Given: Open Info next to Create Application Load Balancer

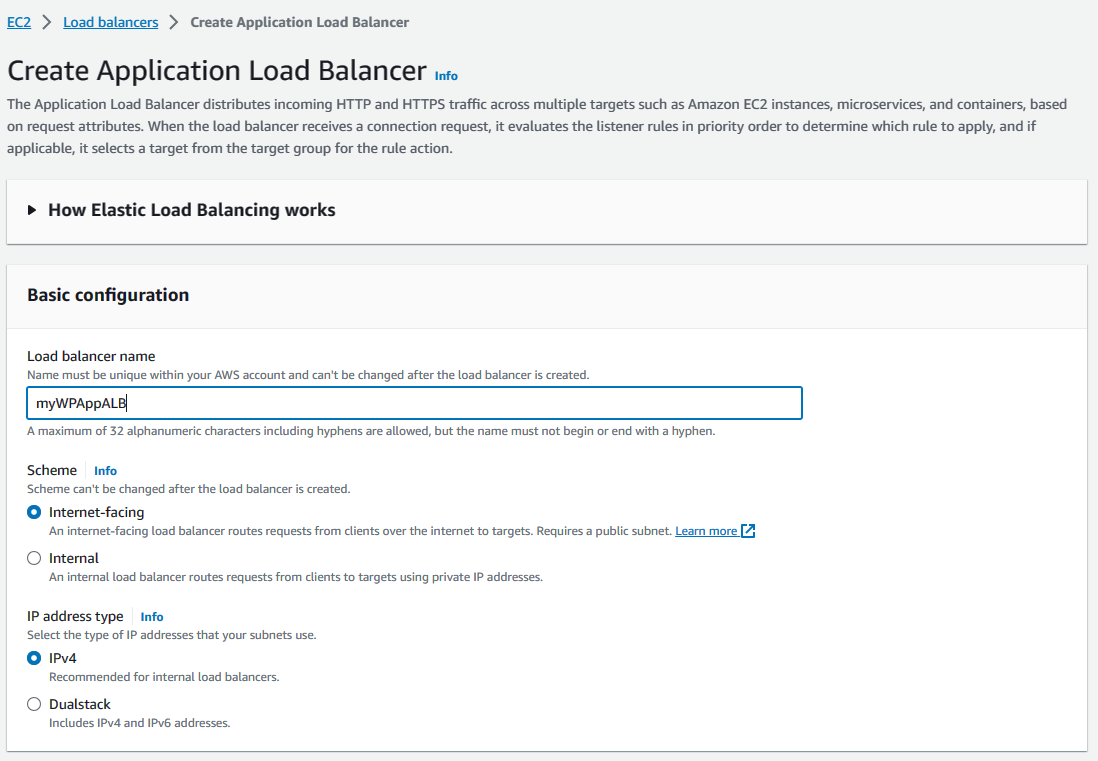Looking at the screenshot, I should 446,76.
